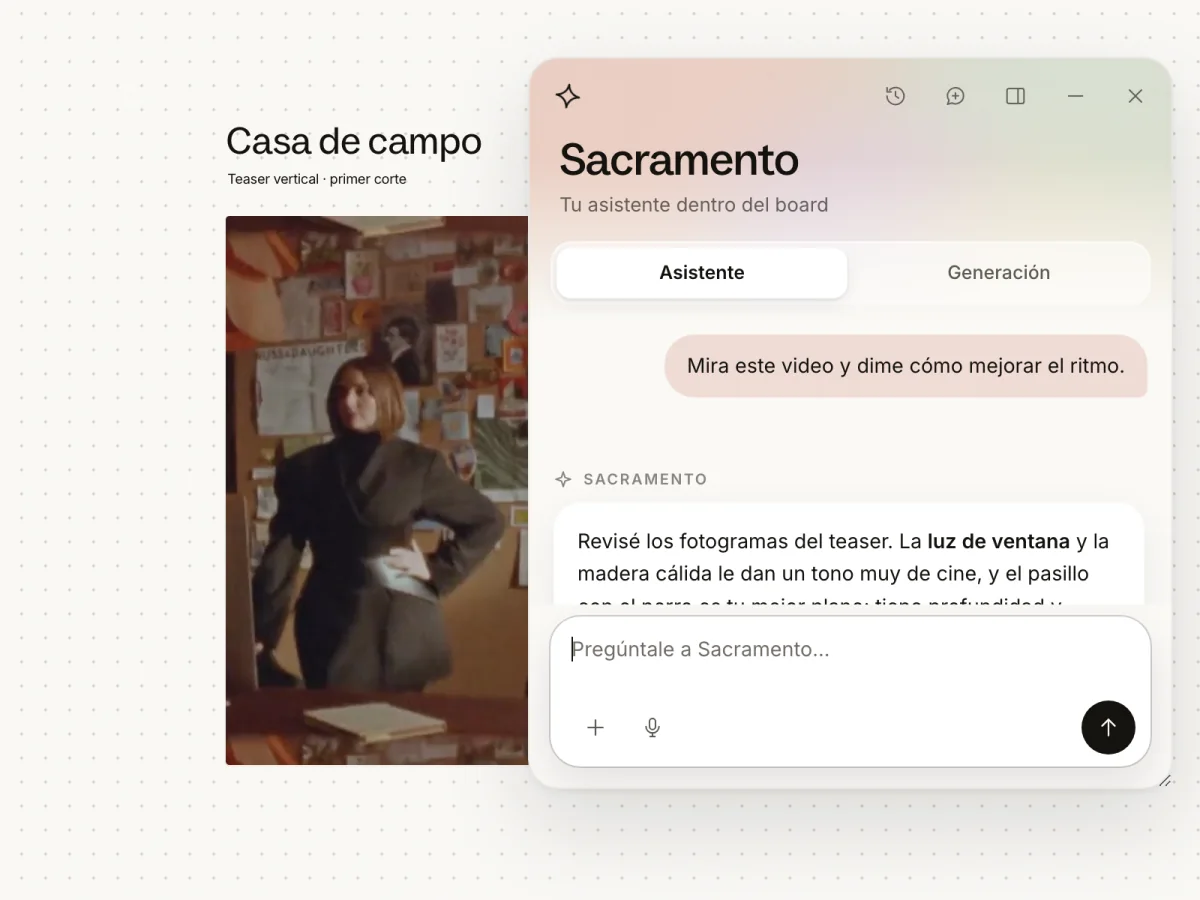The width and height of the screenshot is (1200, 900).
Task: Click the assistant reply mentioning luz de ventana
Action: click(848, 556)
